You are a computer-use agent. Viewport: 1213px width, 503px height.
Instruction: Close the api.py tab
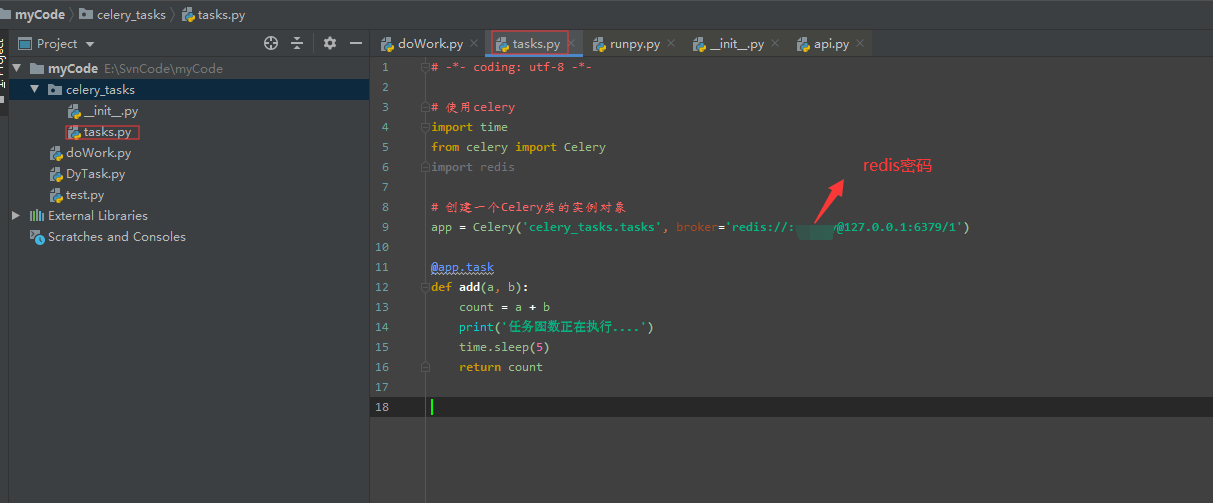(x=861, y=44)
